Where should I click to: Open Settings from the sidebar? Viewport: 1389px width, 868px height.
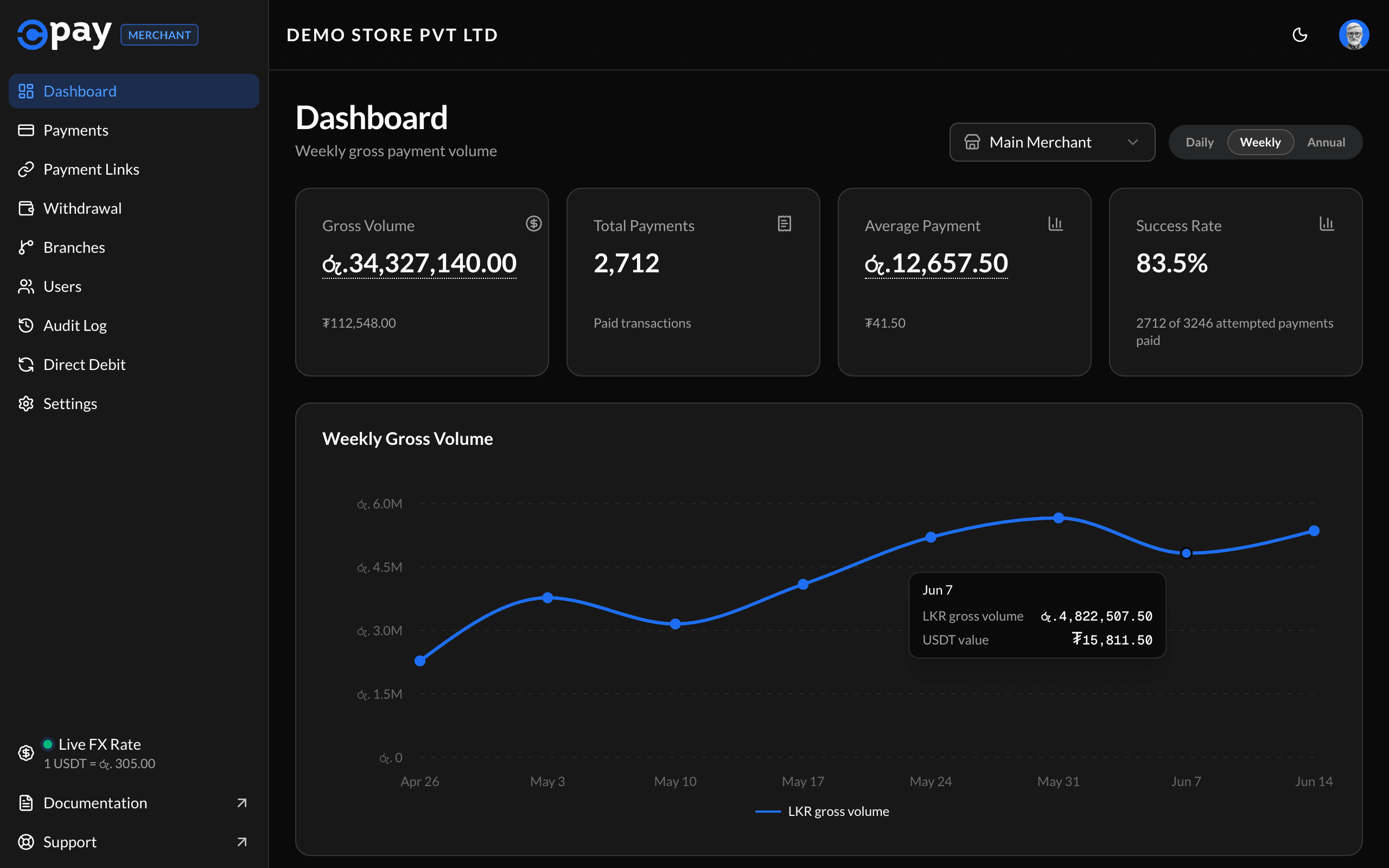[x=133, y=404]
